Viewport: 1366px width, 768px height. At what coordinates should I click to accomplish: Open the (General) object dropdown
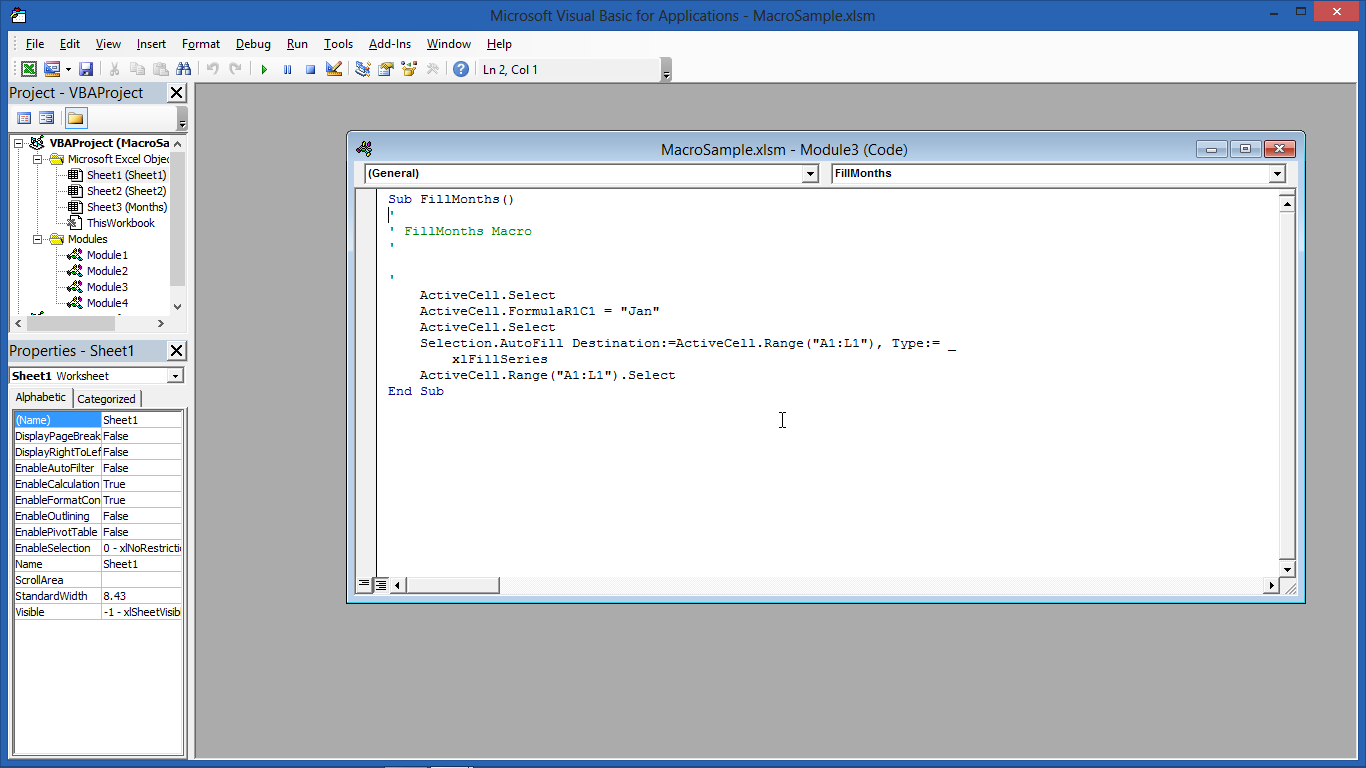(x=810, y=173)
